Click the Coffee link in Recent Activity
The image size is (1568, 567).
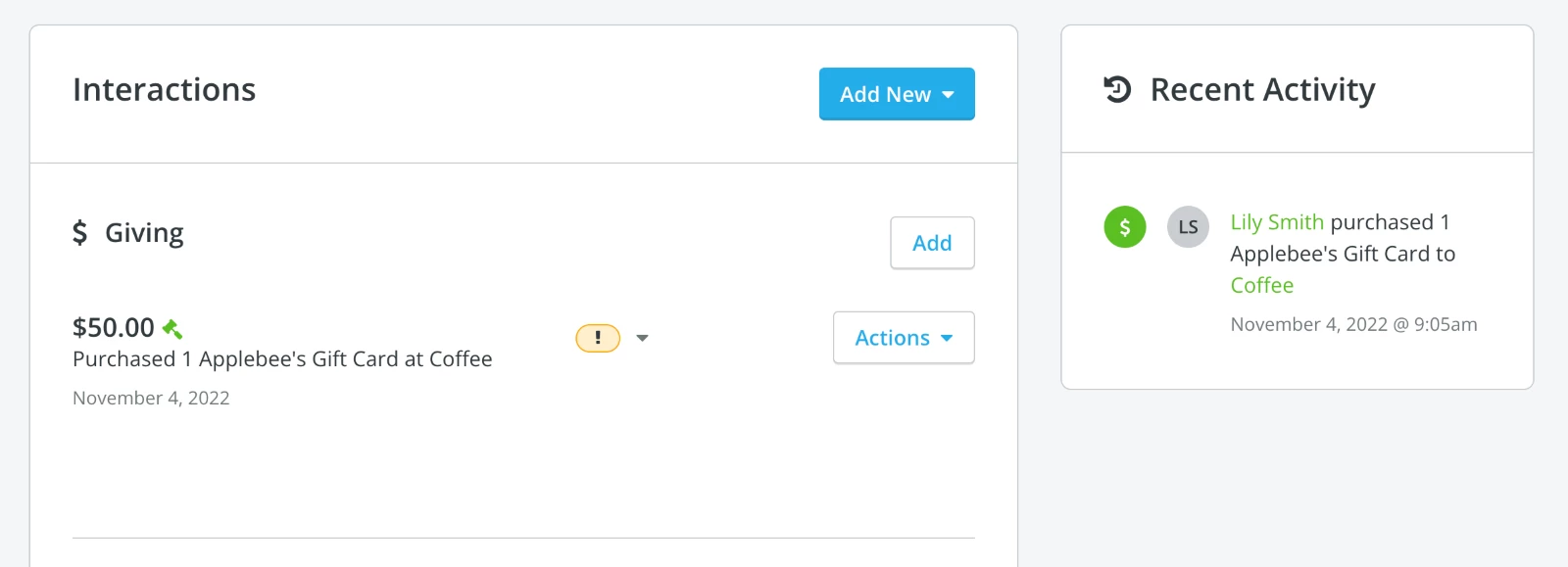tap(1261, 285)
